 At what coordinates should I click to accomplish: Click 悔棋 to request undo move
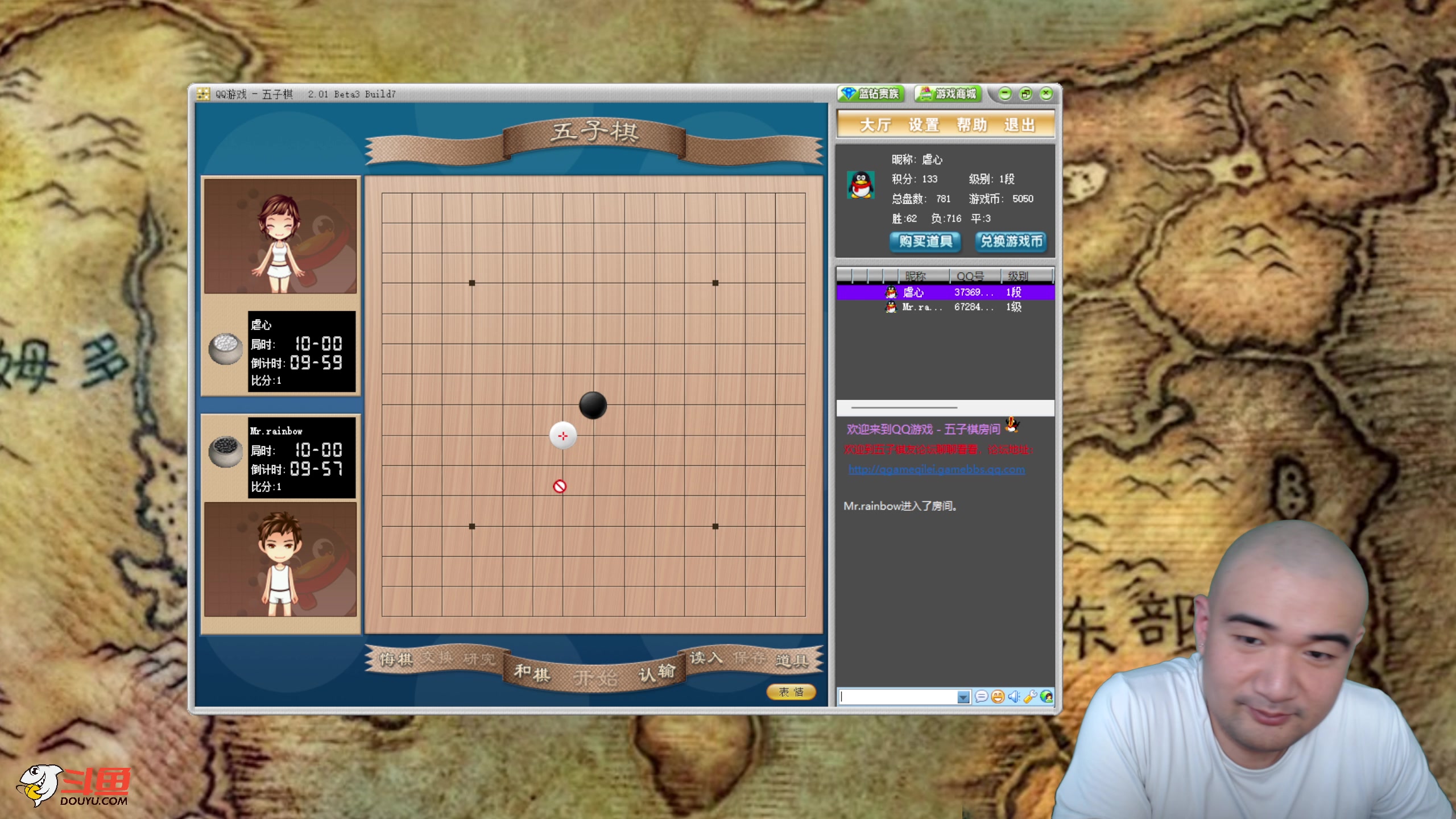(x=396, y=659)
